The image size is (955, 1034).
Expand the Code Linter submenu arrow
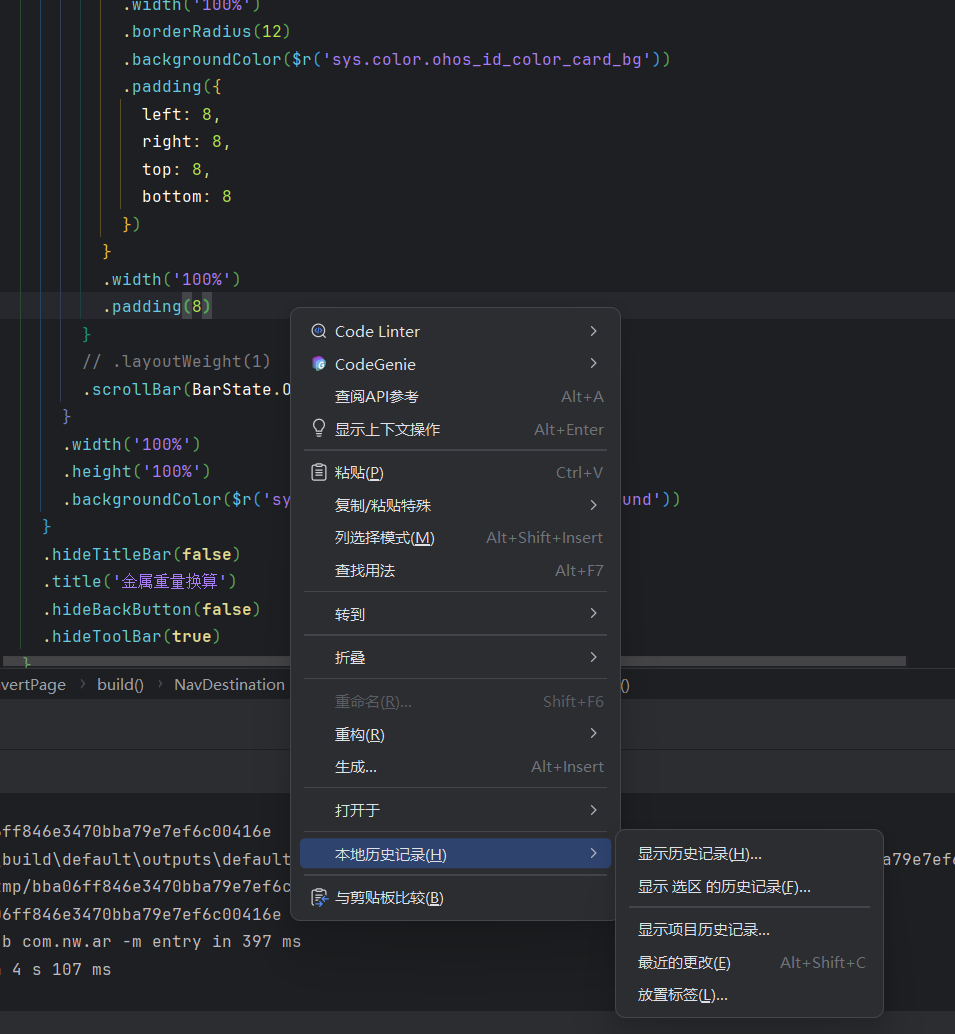594,331
